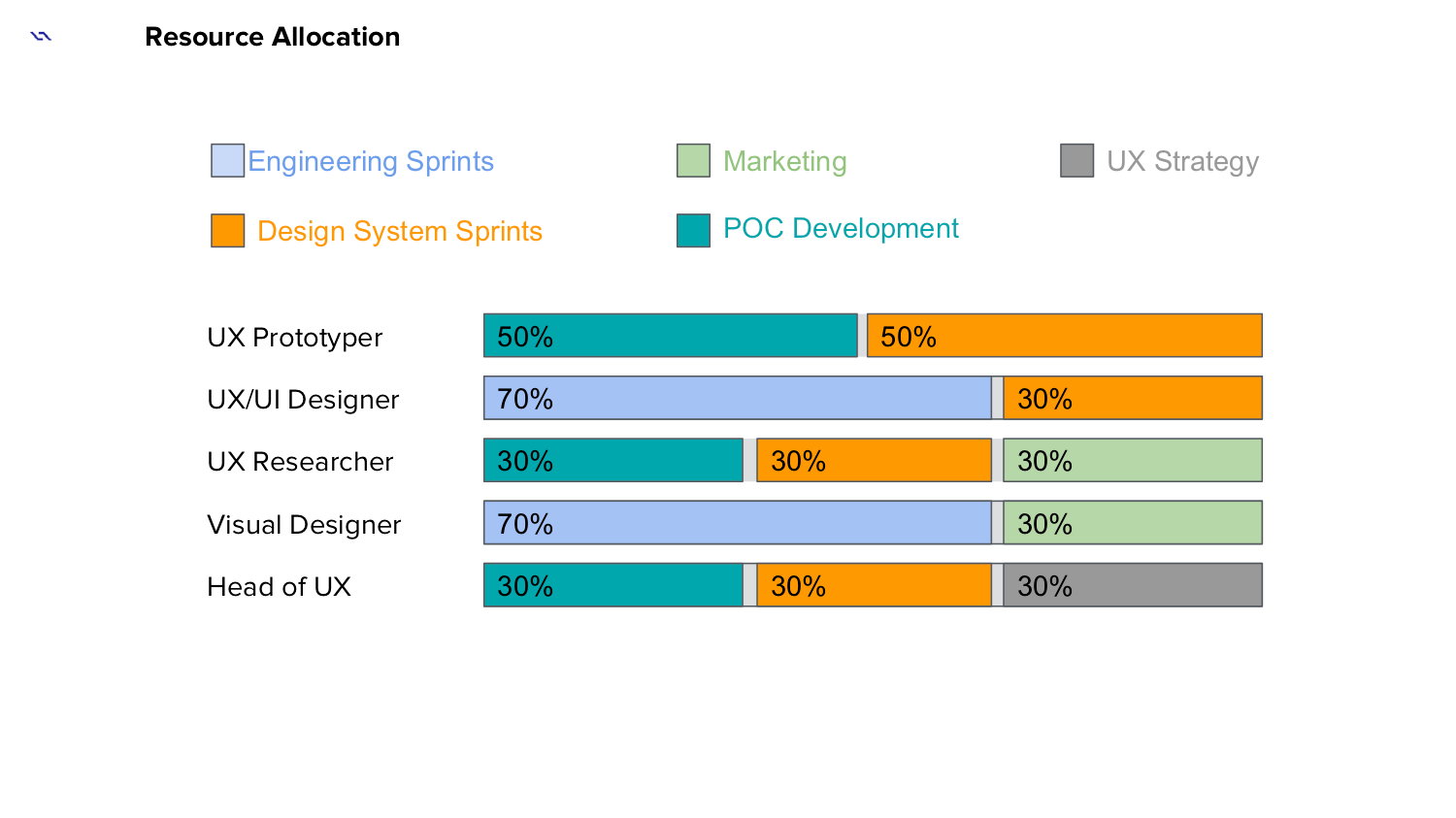Screen dimensions: 1456x818
Task: Select the UX Prototyper row label
Action: [x=294, y=338]
